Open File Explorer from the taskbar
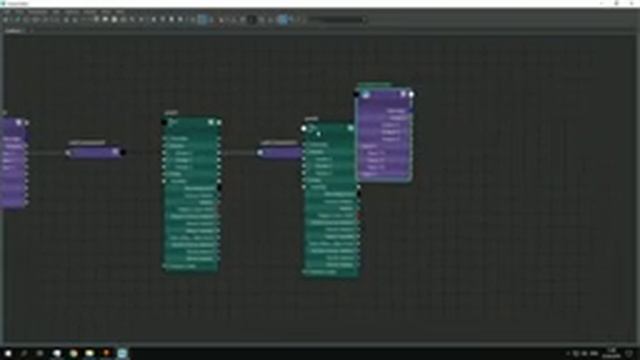640x360 pixels. [89, 353]
